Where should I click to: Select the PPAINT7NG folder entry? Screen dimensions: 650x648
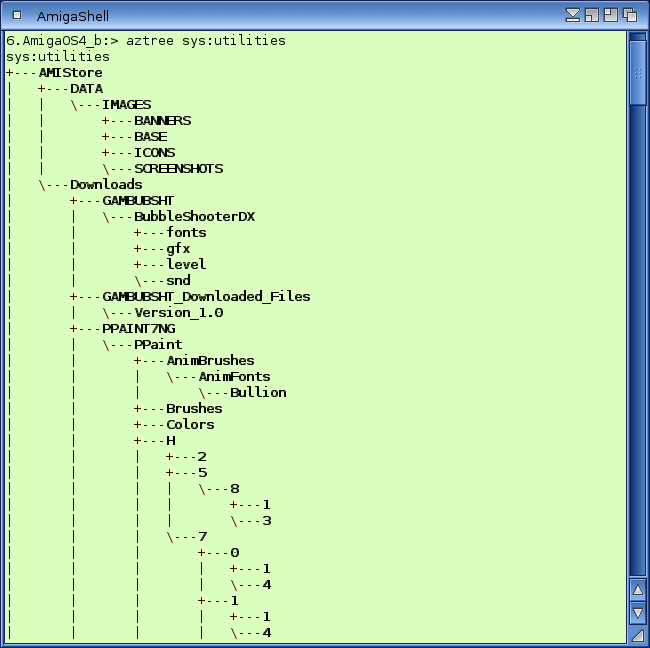coord(138,329)
